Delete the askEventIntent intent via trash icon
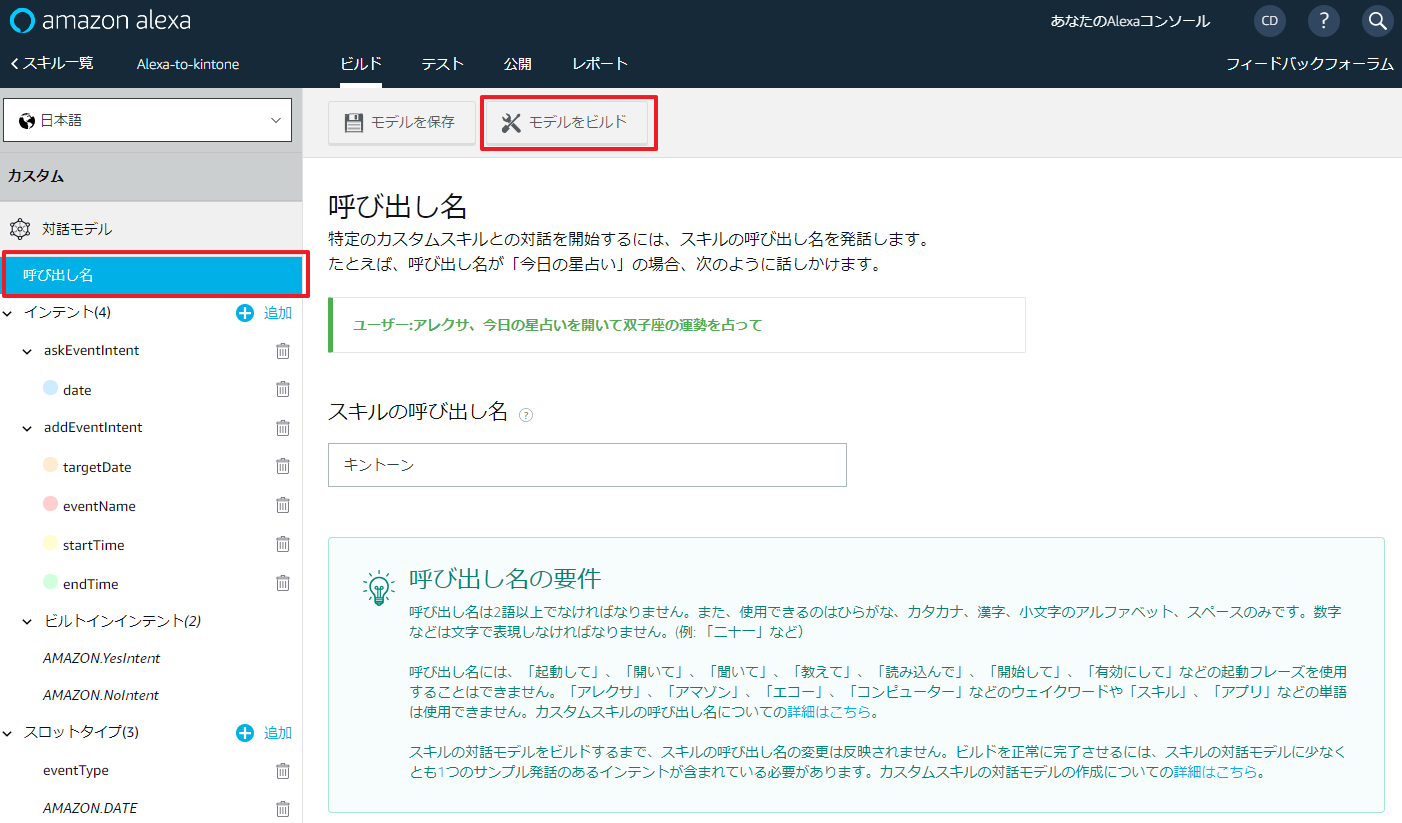1402x823 pixels. (x=283, y=351)
